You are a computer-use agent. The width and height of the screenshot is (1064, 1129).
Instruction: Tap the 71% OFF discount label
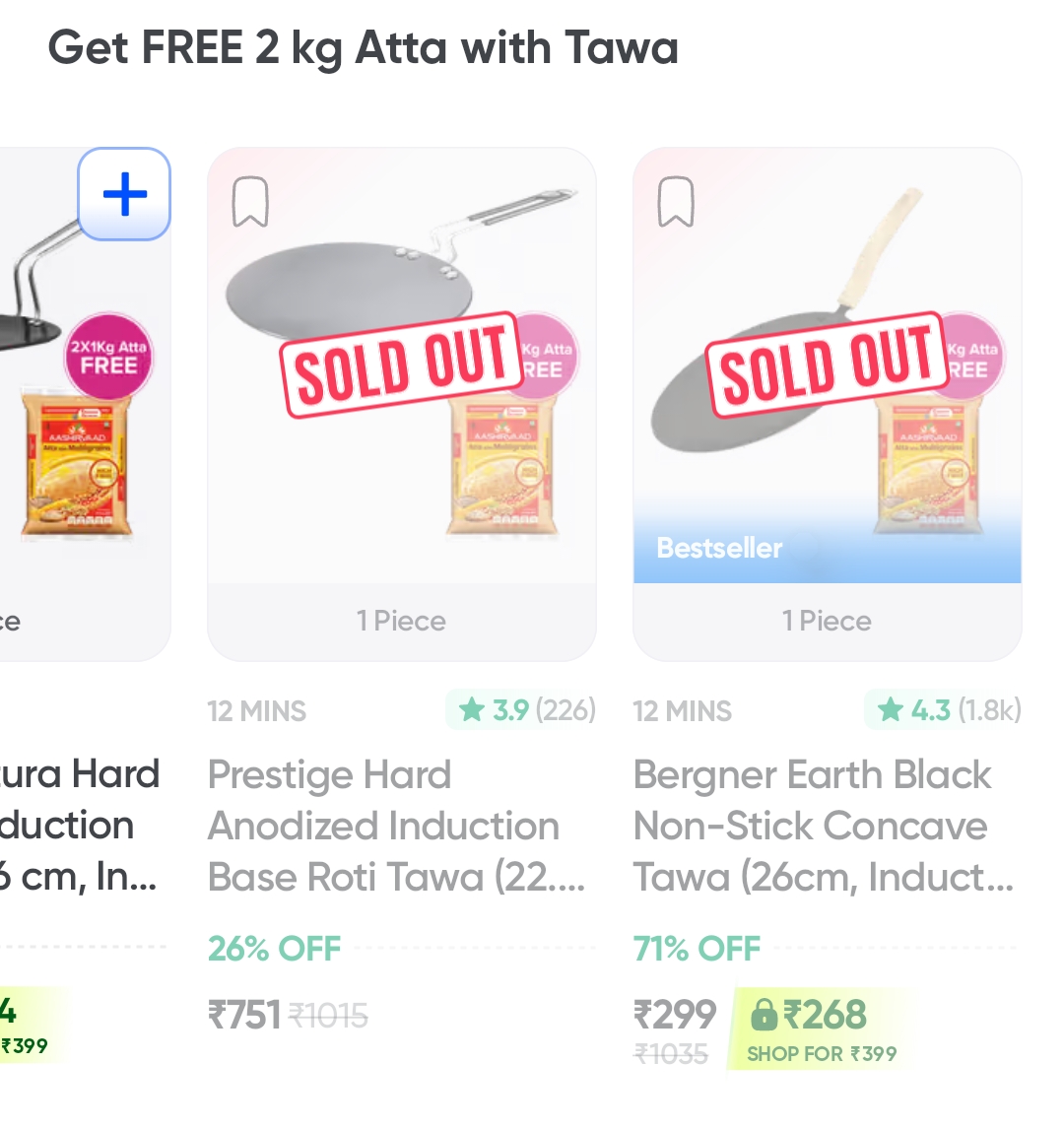click(697, 948)
